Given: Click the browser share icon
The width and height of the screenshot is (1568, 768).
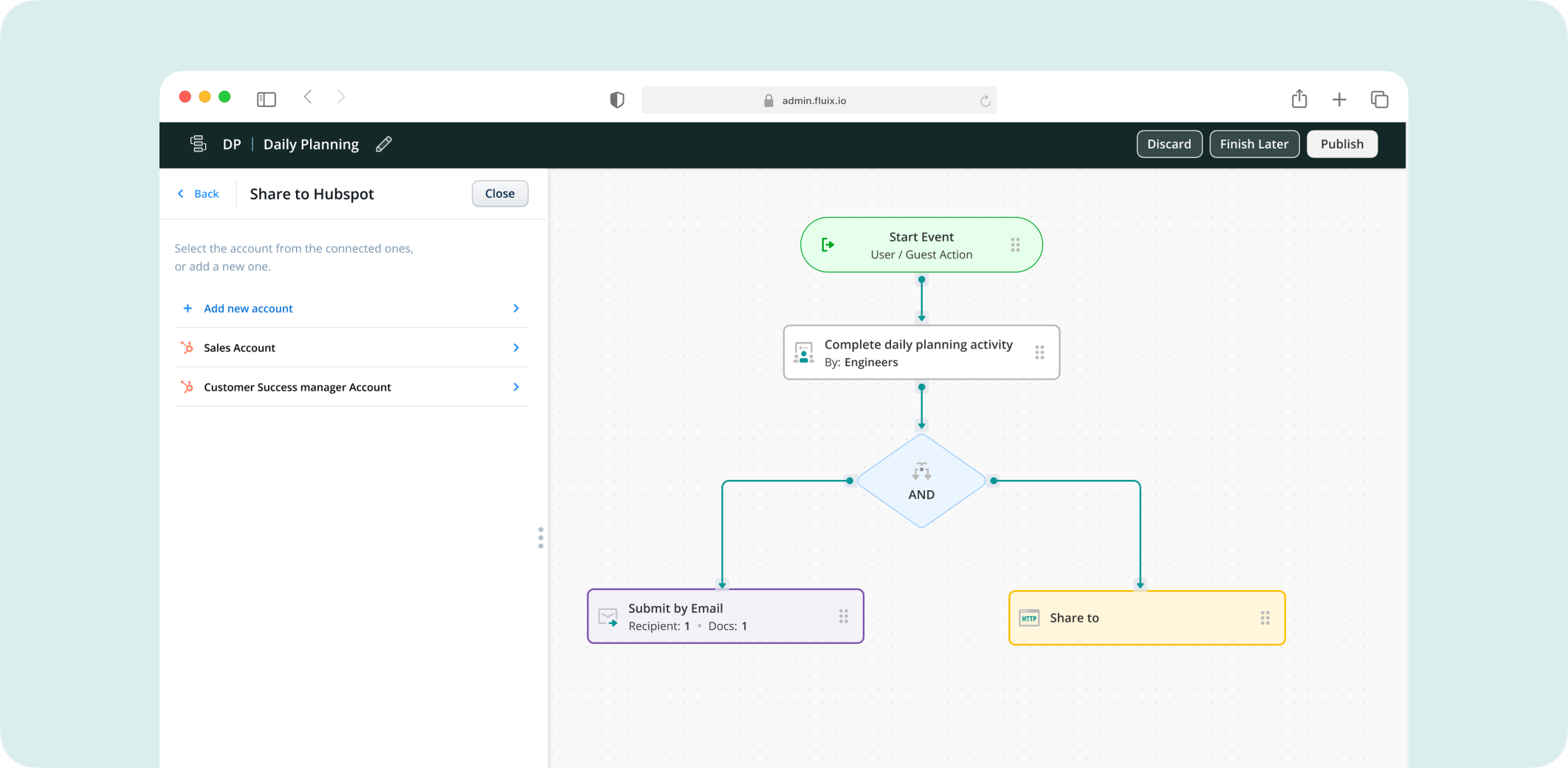Looking at the screenshot, I should [x=1299, y=99].
